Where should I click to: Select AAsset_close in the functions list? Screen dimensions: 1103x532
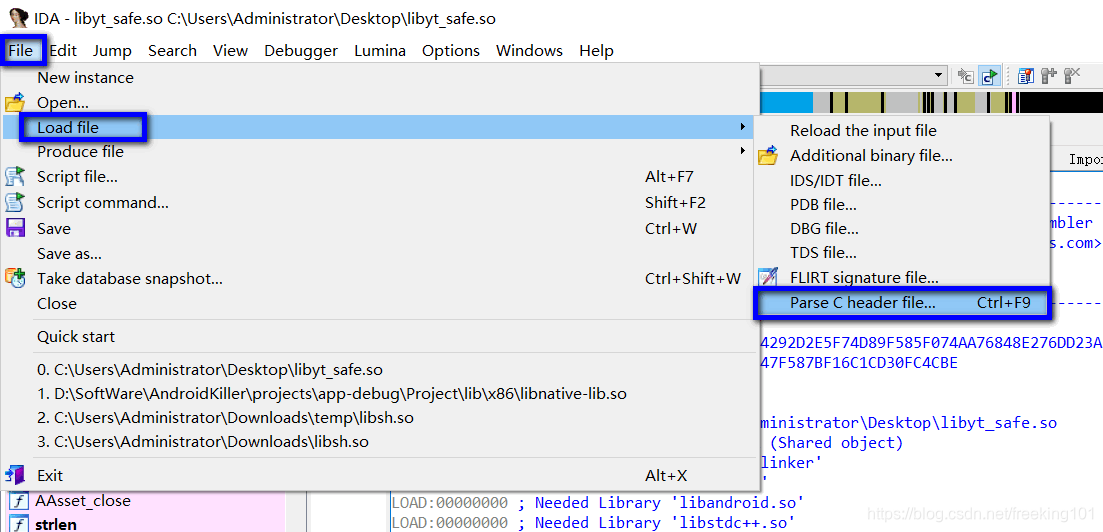pyautogui.click(x=82, y=501)
